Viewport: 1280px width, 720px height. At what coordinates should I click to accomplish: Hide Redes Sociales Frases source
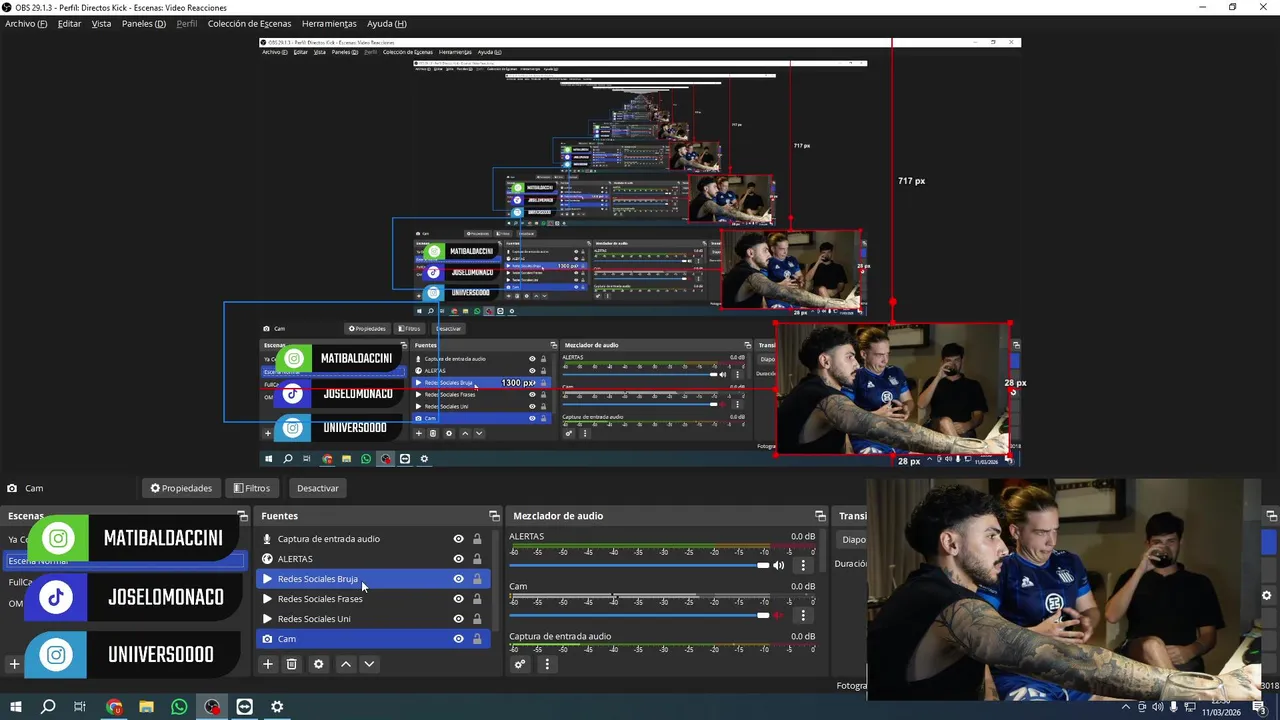(459, 599)
